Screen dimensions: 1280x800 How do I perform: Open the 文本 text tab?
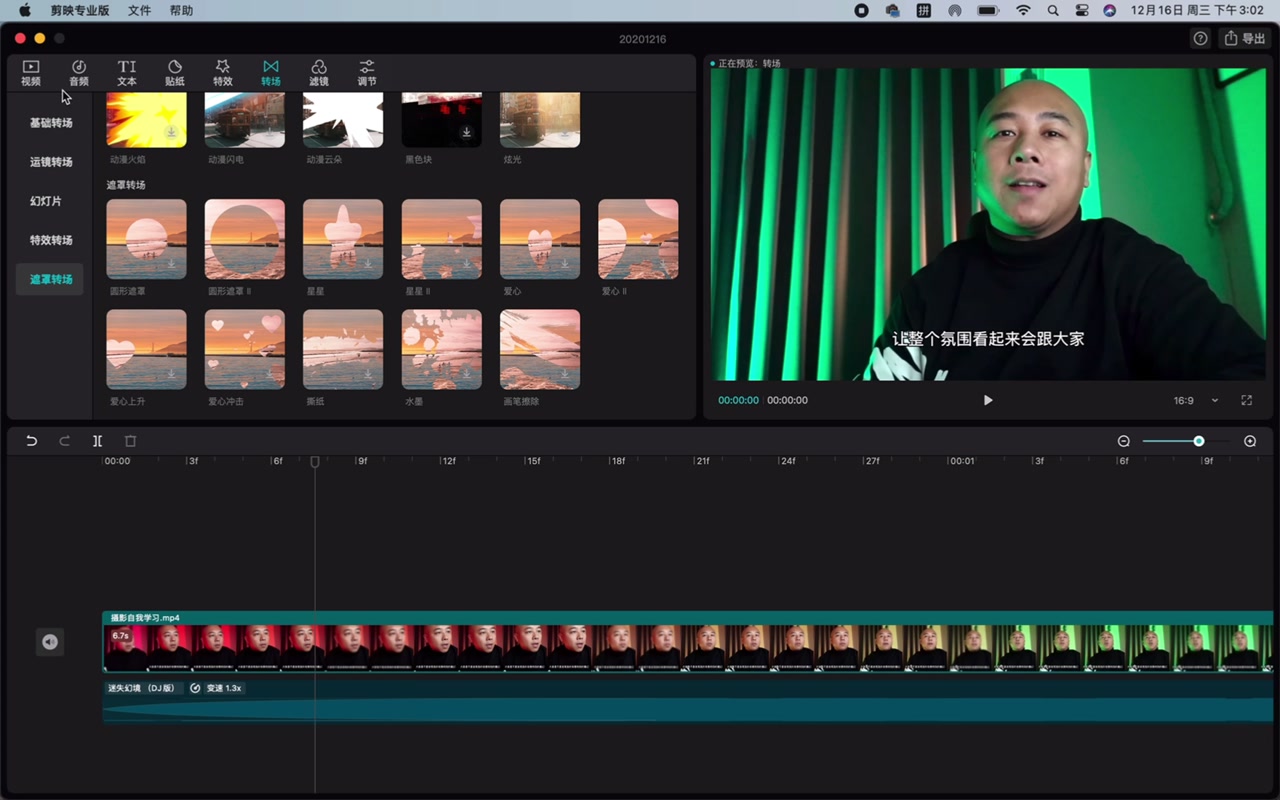click(x=127, y=73)
